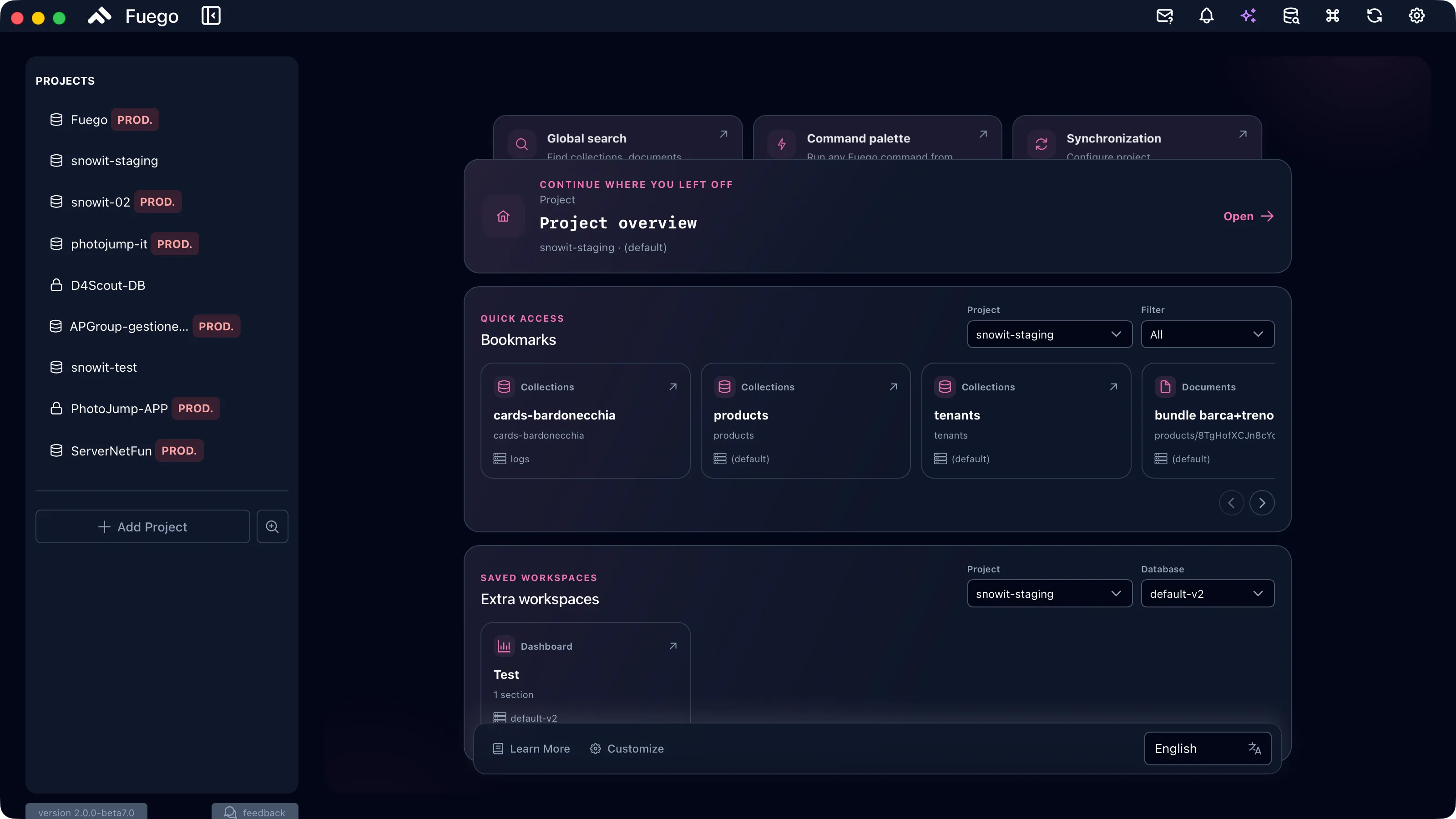Open the mail inbox icon
Viewport: 1456px width, 819px height.
click(1165, 16)
